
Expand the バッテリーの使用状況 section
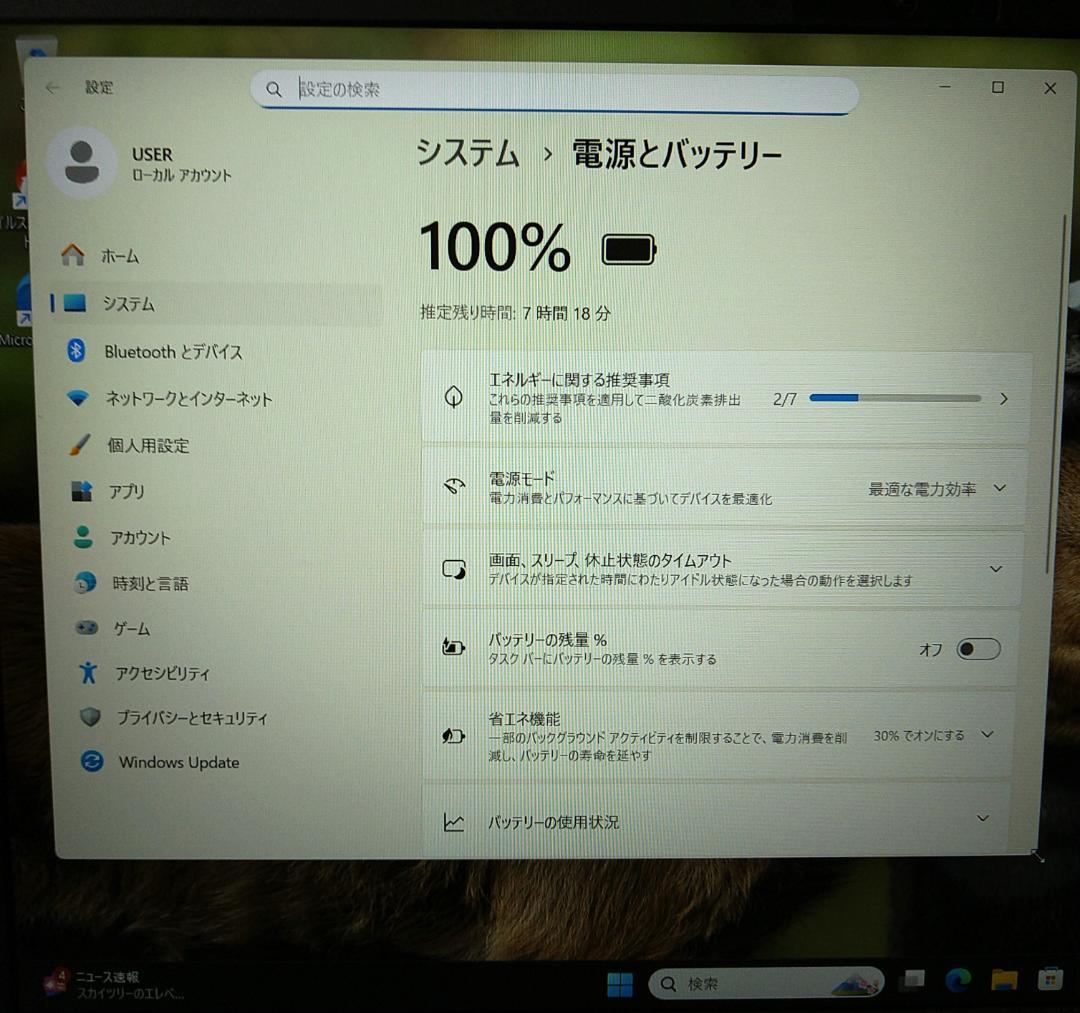coord(982,818)
